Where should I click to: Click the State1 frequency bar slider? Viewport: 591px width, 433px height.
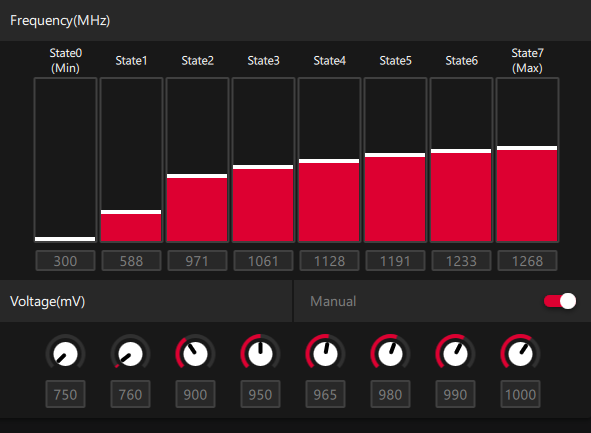(x=131, y=160)
